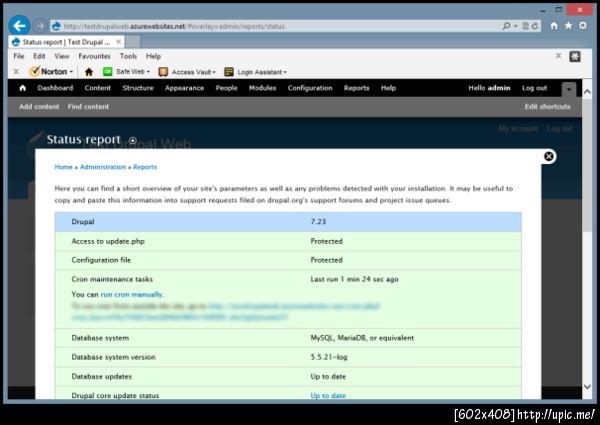600x425 pixels.
Task: Open the File menu
Action: point(18,56)
